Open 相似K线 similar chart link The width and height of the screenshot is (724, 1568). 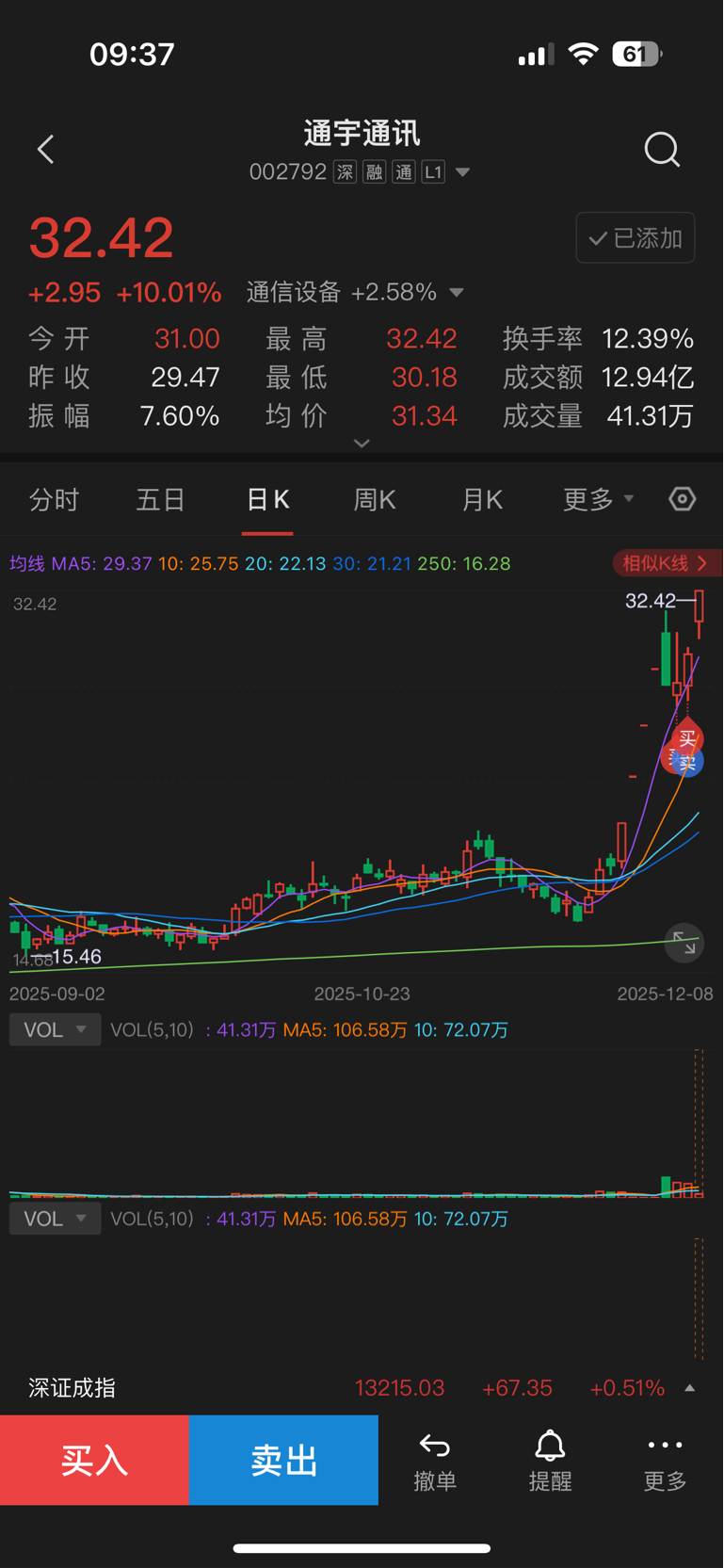click(x=666, y=563)
